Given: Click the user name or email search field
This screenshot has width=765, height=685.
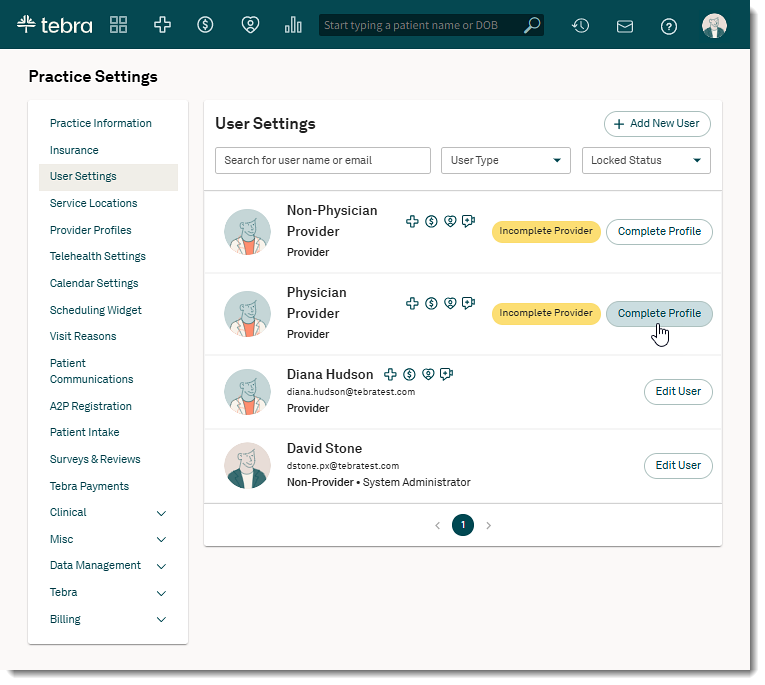Looking at the screenshot, I should point(322,160).
